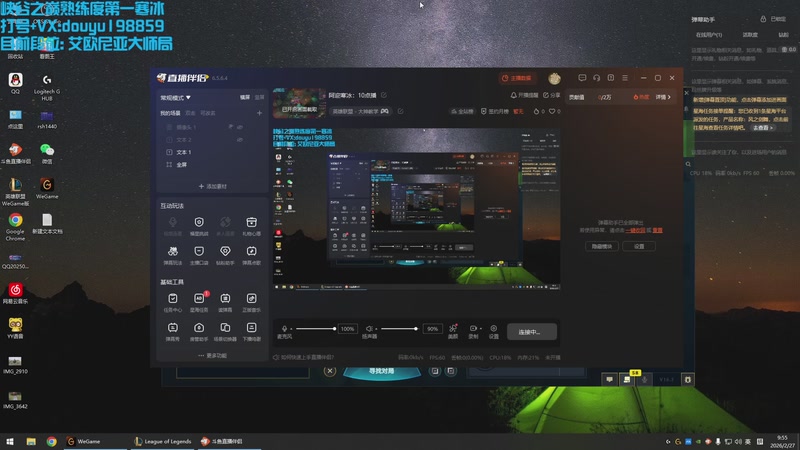800x450 pixels.
Task: Adjust the speaker volume slider
Action: [399, 329]
